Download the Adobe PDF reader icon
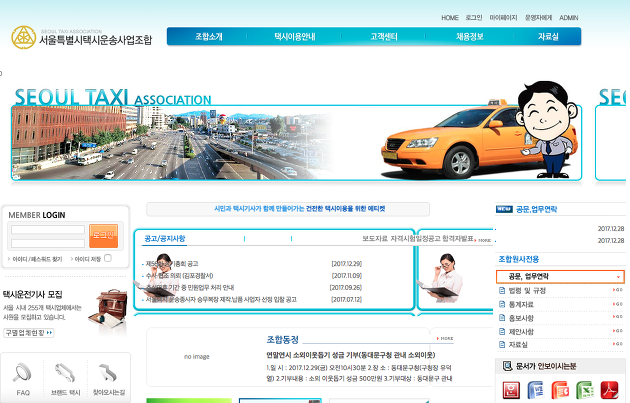 (x=609, y=390)
